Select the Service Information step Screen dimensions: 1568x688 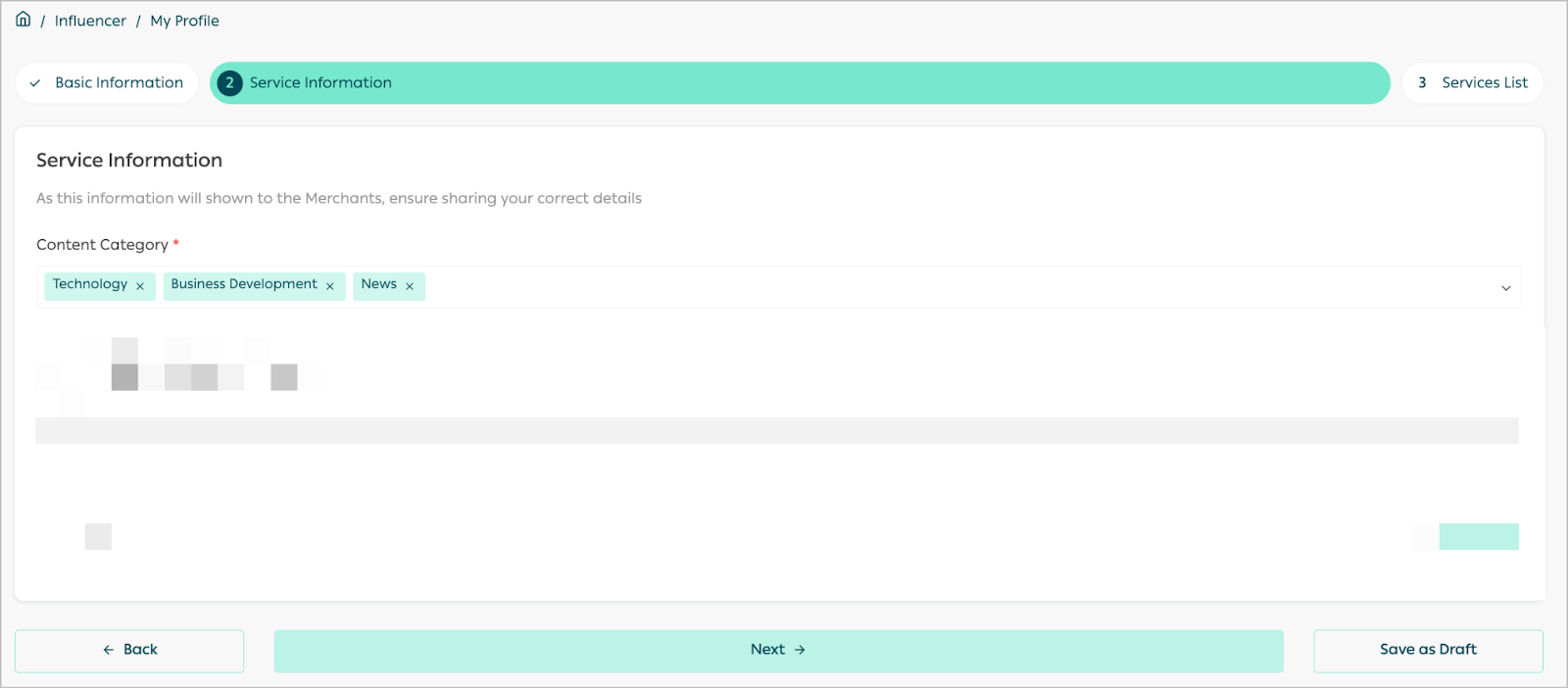click(800, 83)
